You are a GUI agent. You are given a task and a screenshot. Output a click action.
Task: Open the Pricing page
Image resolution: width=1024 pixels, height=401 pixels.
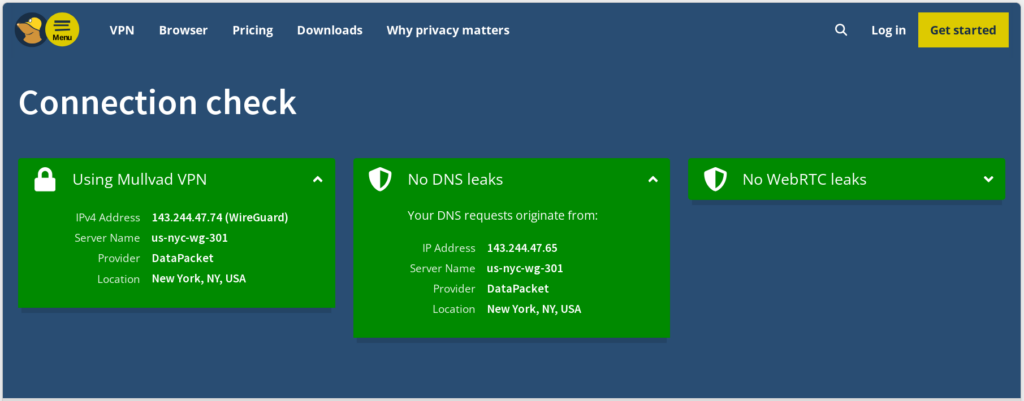tap(252, 30)
